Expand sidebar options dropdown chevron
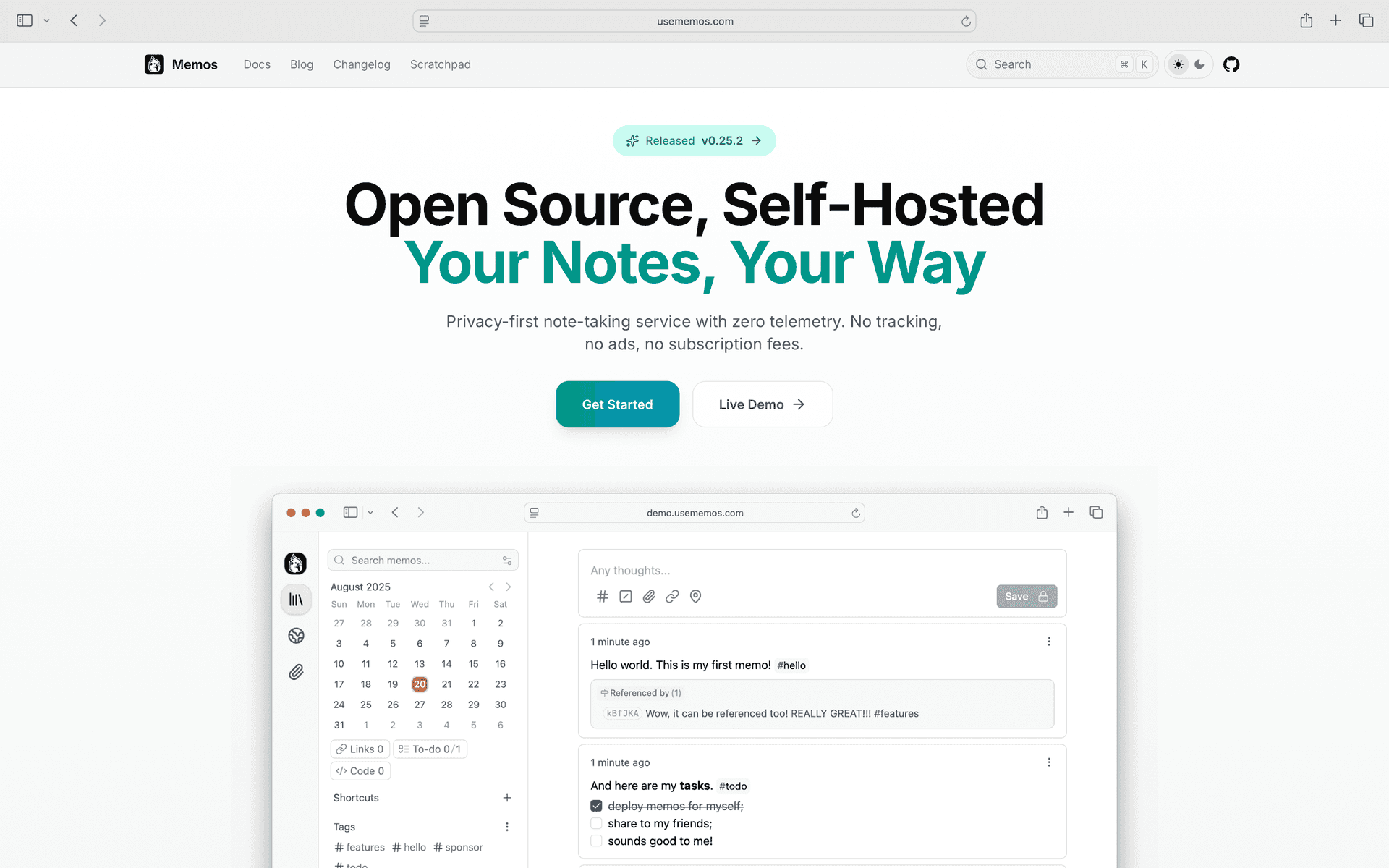Viewport: 1389px width, 868px height. coord(46,21)
